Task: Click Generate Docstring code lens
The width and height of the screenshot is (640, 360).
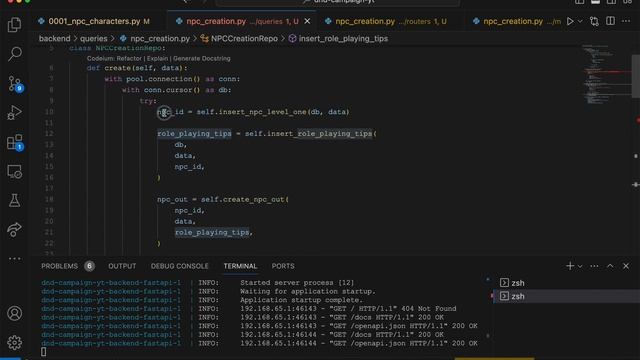Action: pos(202,59)
